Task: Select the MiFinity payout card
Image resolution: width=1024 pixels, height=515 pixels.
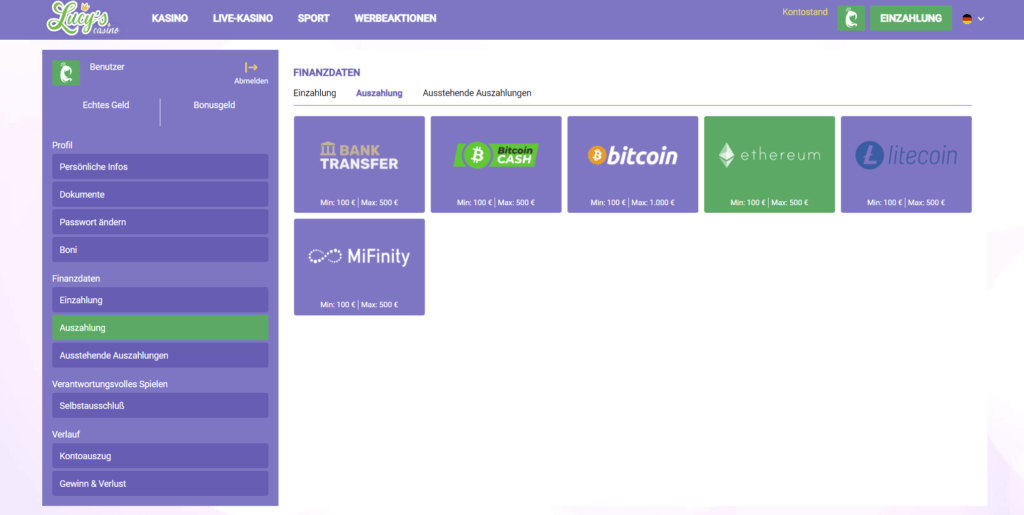Action: [x=359, y=267]
